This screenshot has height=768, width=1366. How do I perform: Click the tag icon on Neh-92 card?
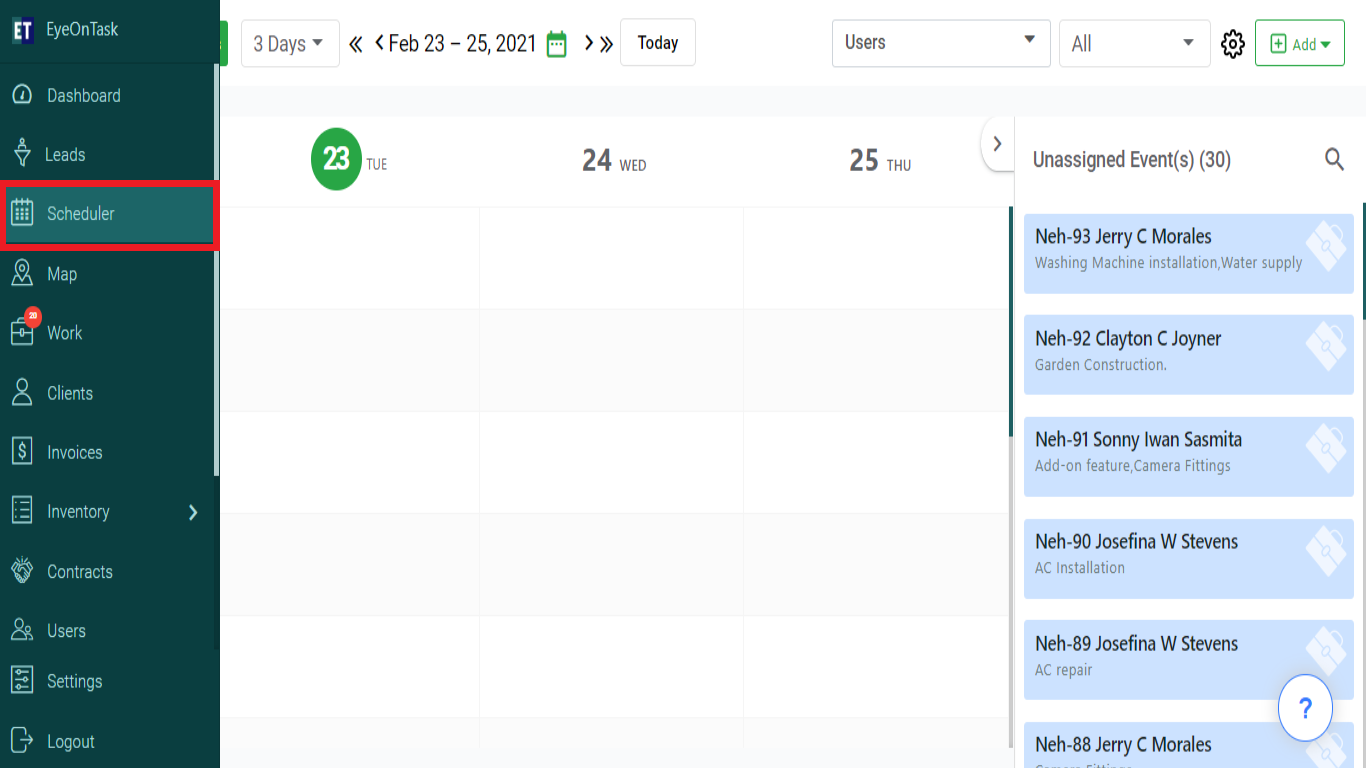tap(1326, 348)
